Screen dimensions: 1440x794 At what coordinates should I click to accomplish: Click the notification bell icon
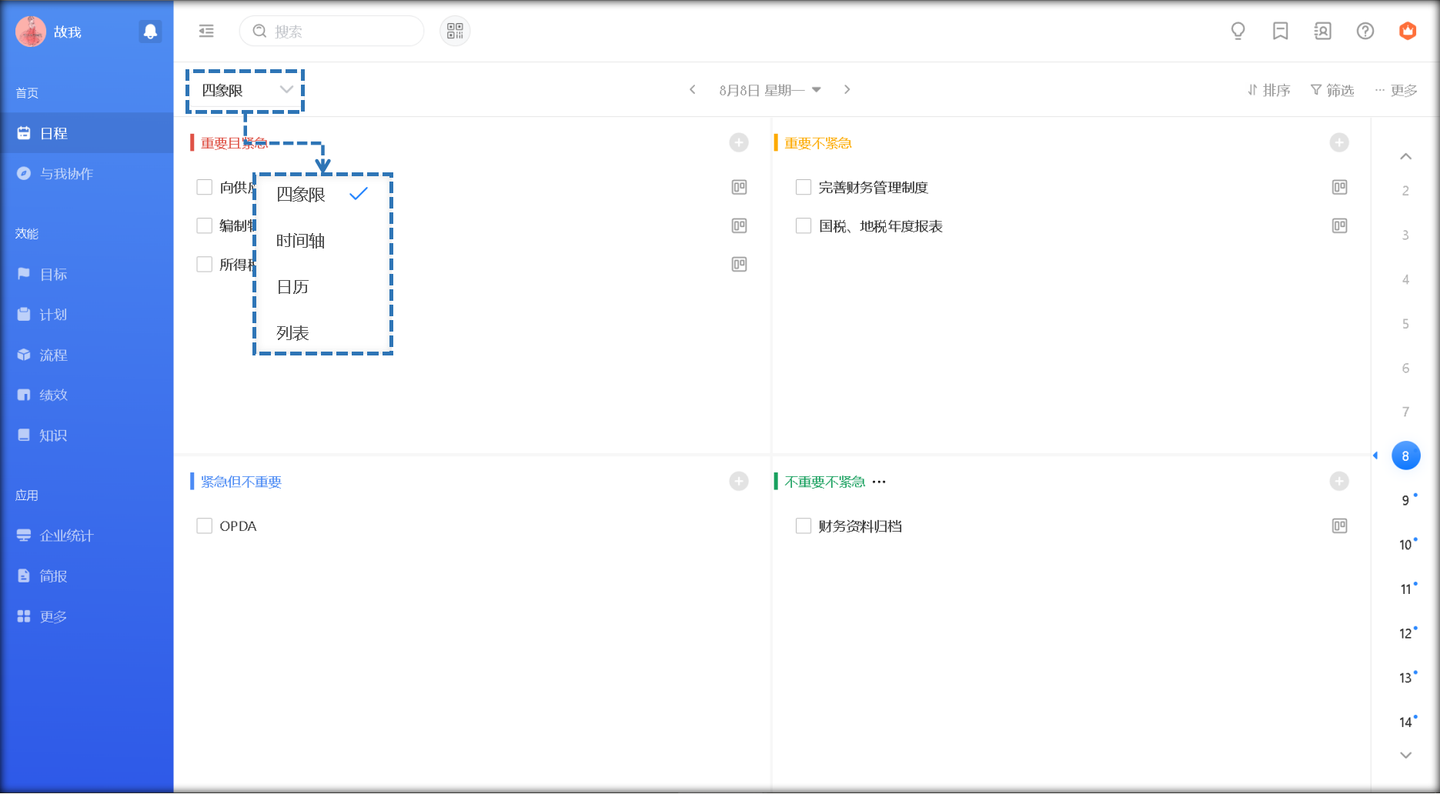tap(150, 31)
